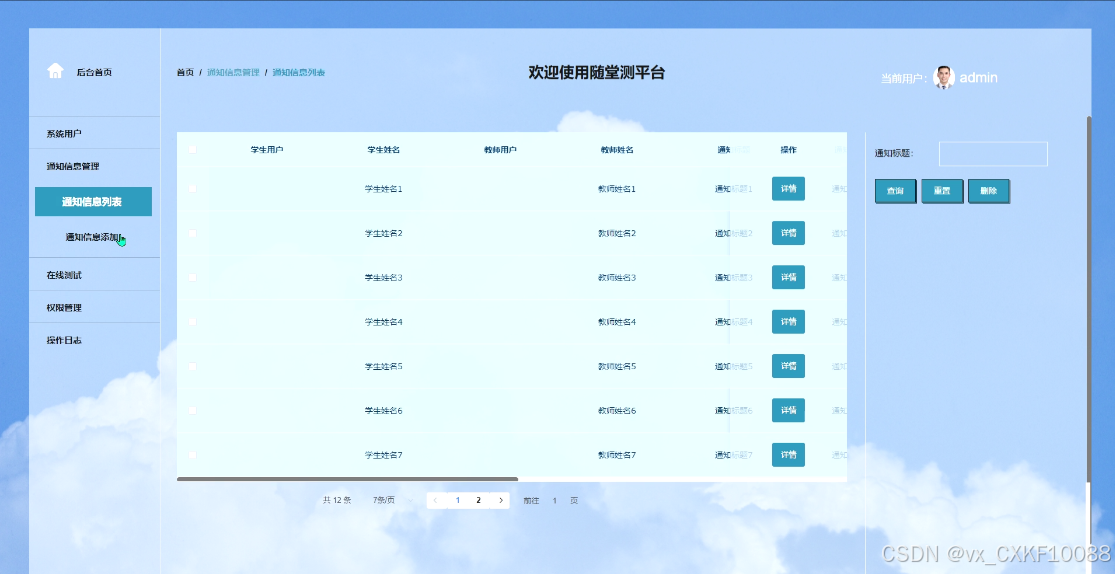Click the cell 学生姓名6 text
This screenshot has height=574, width=1115.
[383, 410]
